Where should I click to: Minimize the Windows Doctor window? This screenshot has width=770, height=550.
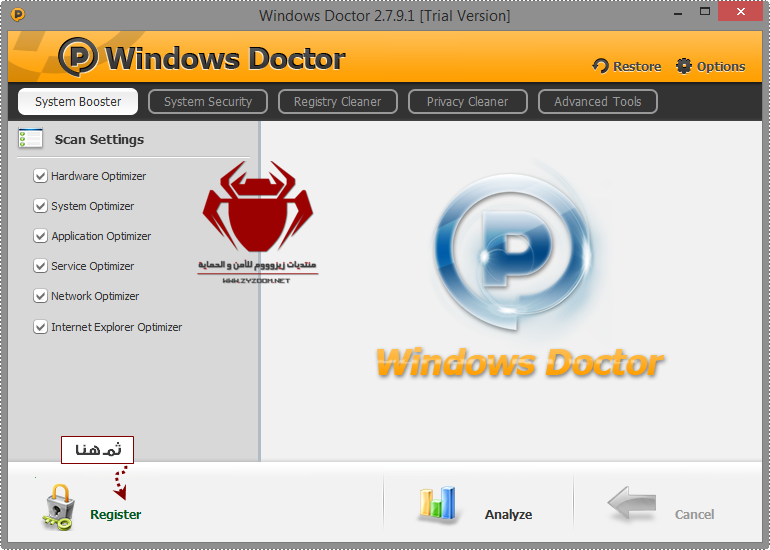pyautogui.click(x=678, y=13)
